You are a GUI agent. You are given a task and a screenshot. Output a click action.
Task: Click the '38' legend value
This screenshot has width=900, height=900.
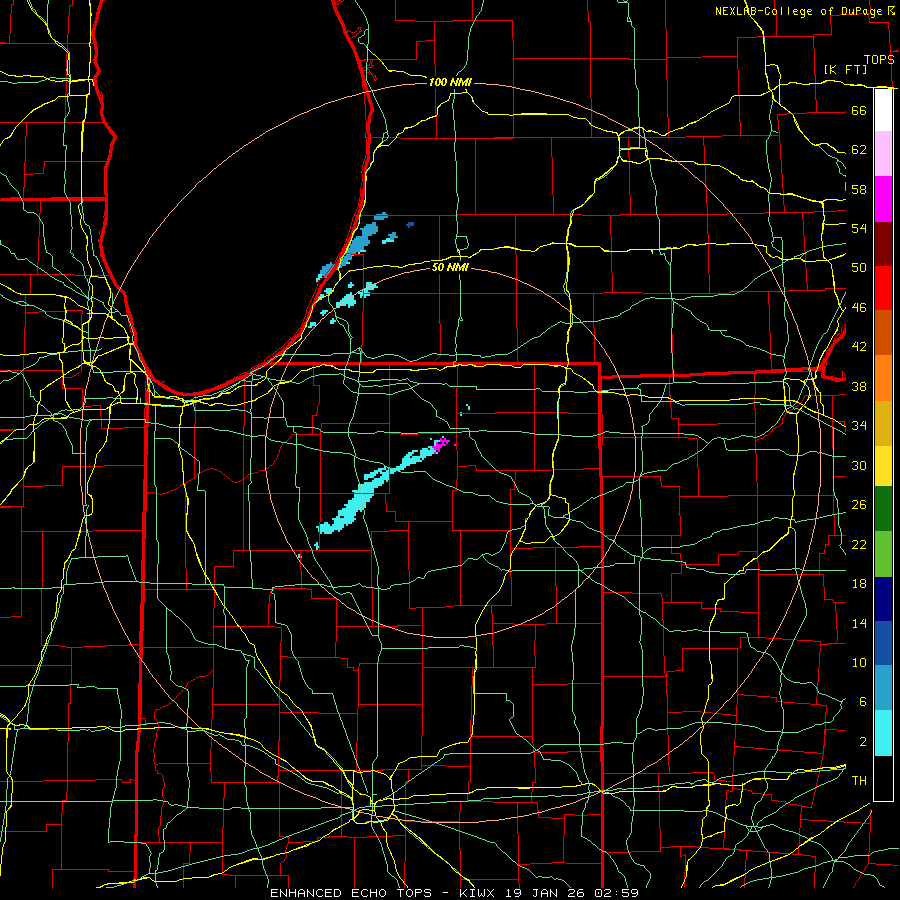pyautogui.click(x=859, y=386)
